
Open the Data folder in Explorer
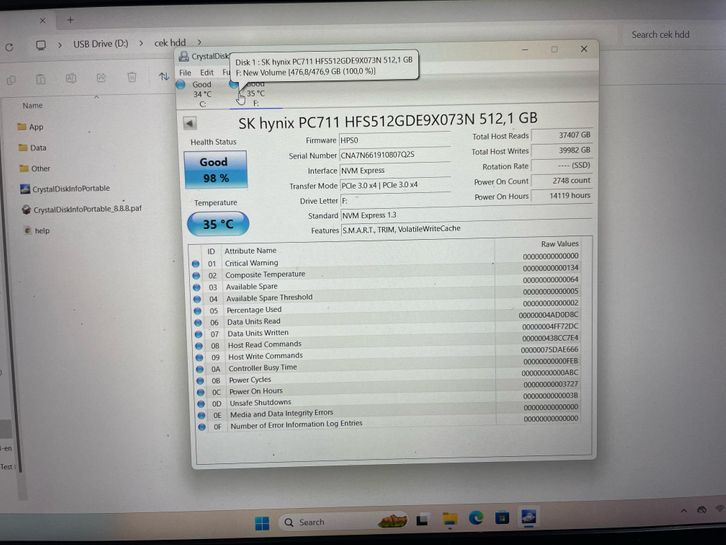(32, 148)
